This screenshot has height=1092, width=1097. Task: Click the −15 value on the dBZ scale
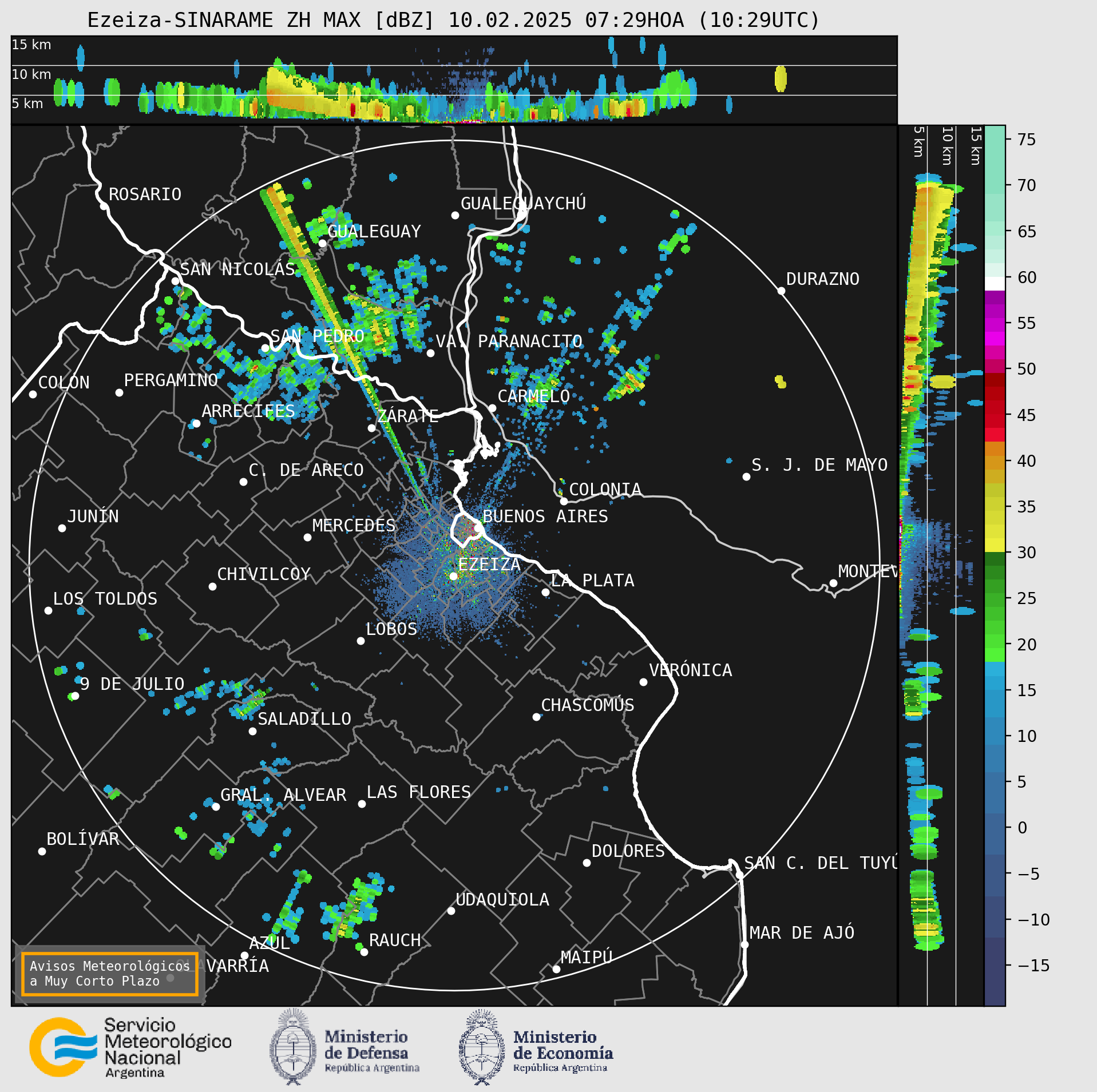[x=1033, y=966]
